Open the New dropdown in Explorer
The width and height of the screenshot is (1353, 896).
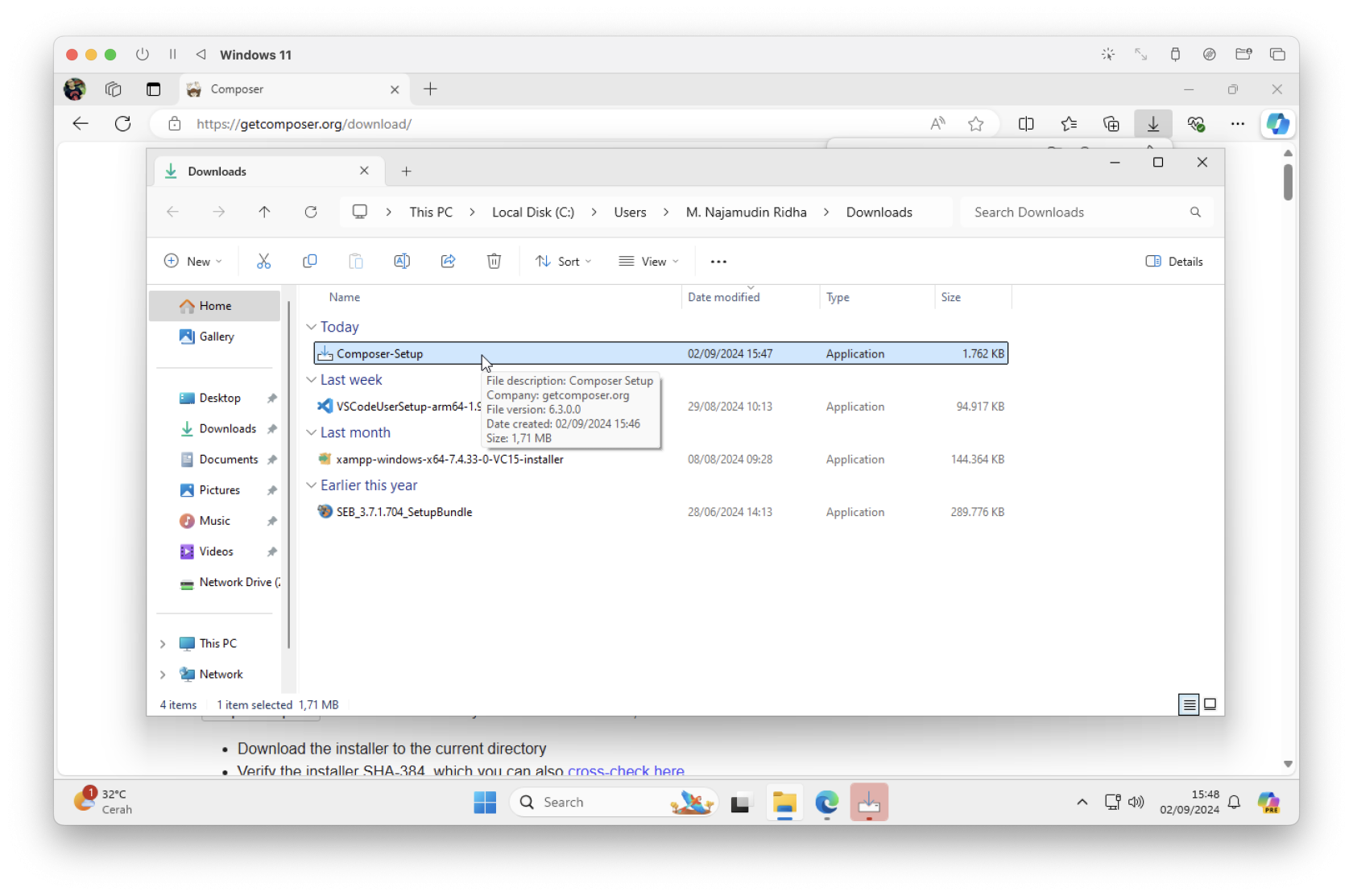pyautogui.click(x=193, y=262)
